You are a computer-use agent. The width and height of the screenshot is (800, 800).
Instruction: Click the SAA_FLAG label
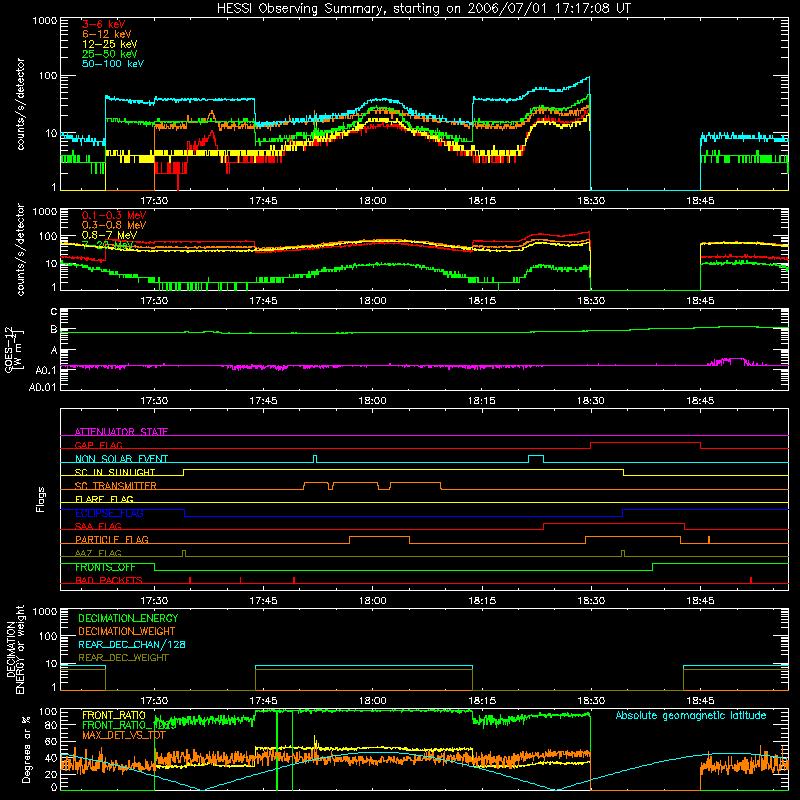tap(98, 527)
